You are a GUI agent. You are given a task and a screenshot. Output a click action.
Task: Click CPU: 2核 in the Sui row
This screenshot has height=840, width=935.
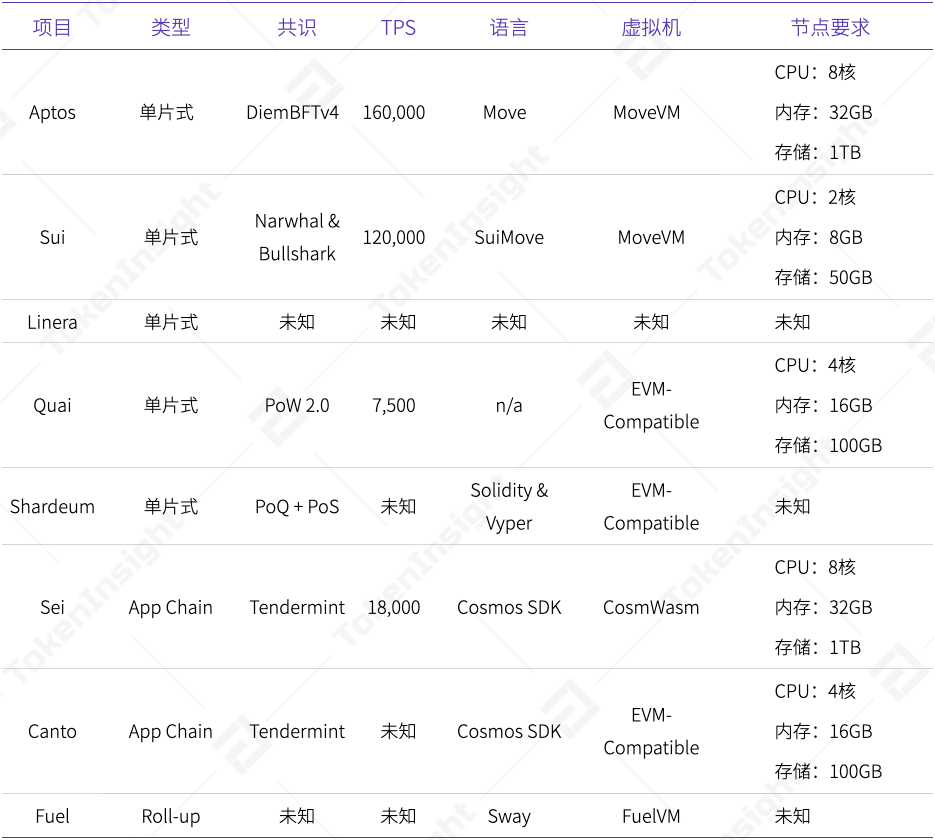815,197
